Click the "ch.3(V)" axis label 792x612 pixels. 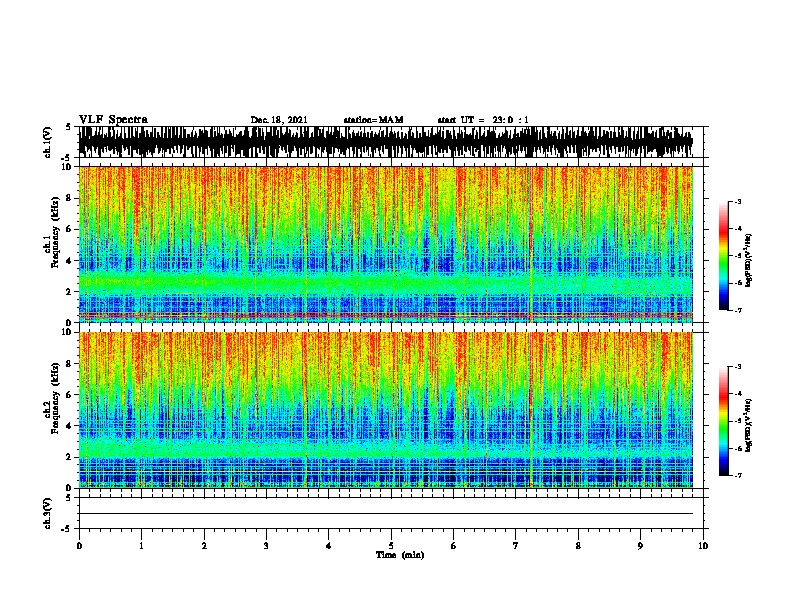point(48,513)
